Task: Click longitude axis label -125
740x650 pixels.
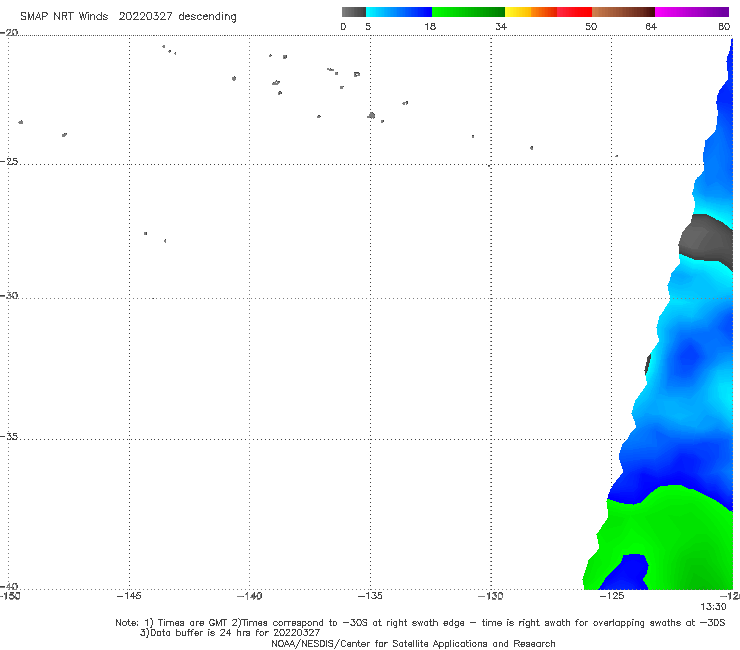Action: 612,596
